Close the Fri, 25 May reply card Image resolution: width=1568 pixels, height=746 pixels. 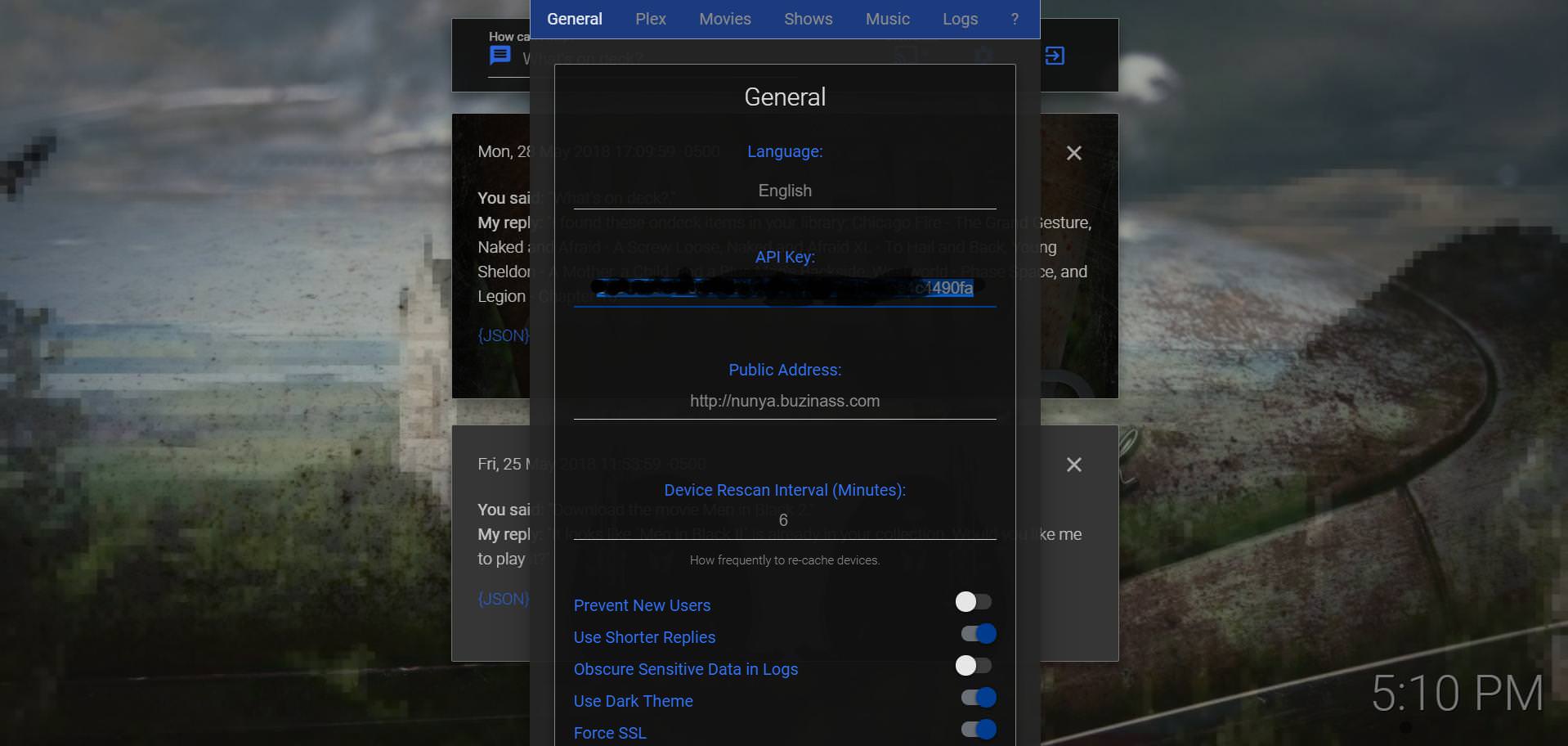pyautogui.click(x=1074, y=465)
